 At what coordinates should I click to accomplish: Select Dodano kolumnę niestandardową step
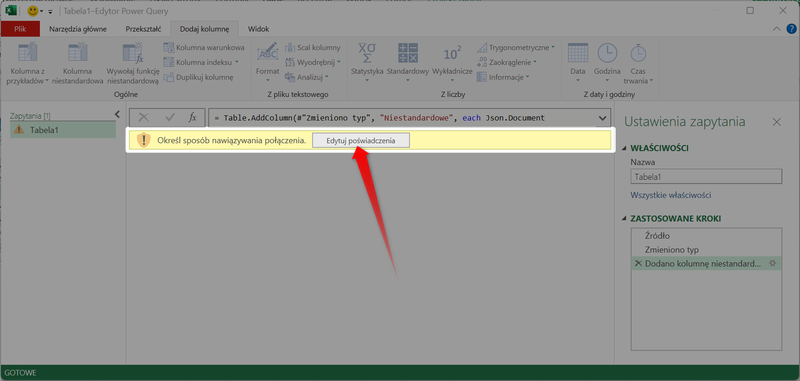pos(706,264)
